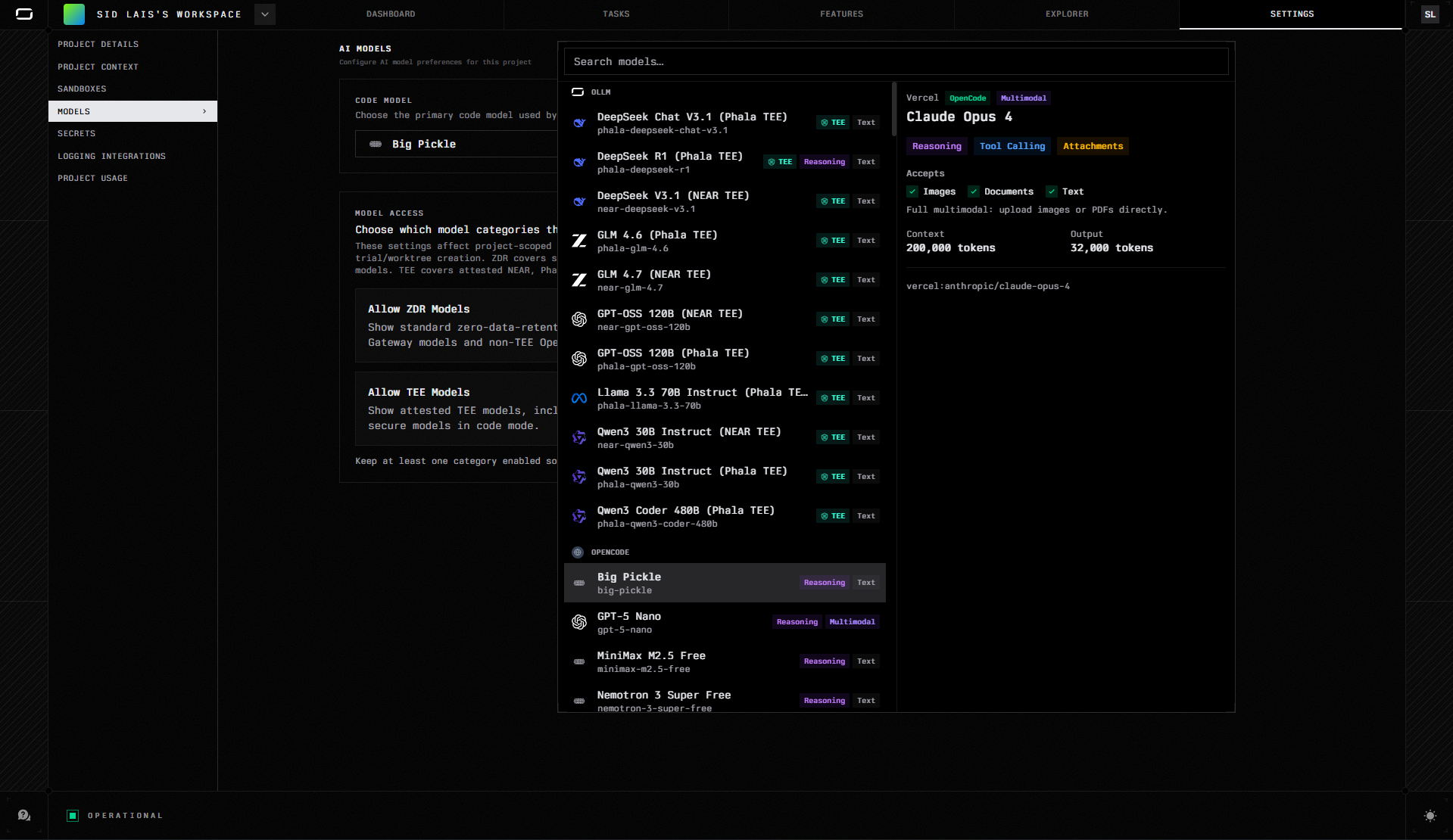
Task: Choose the GPT-5 Nano model
Action: coord(725,622)
